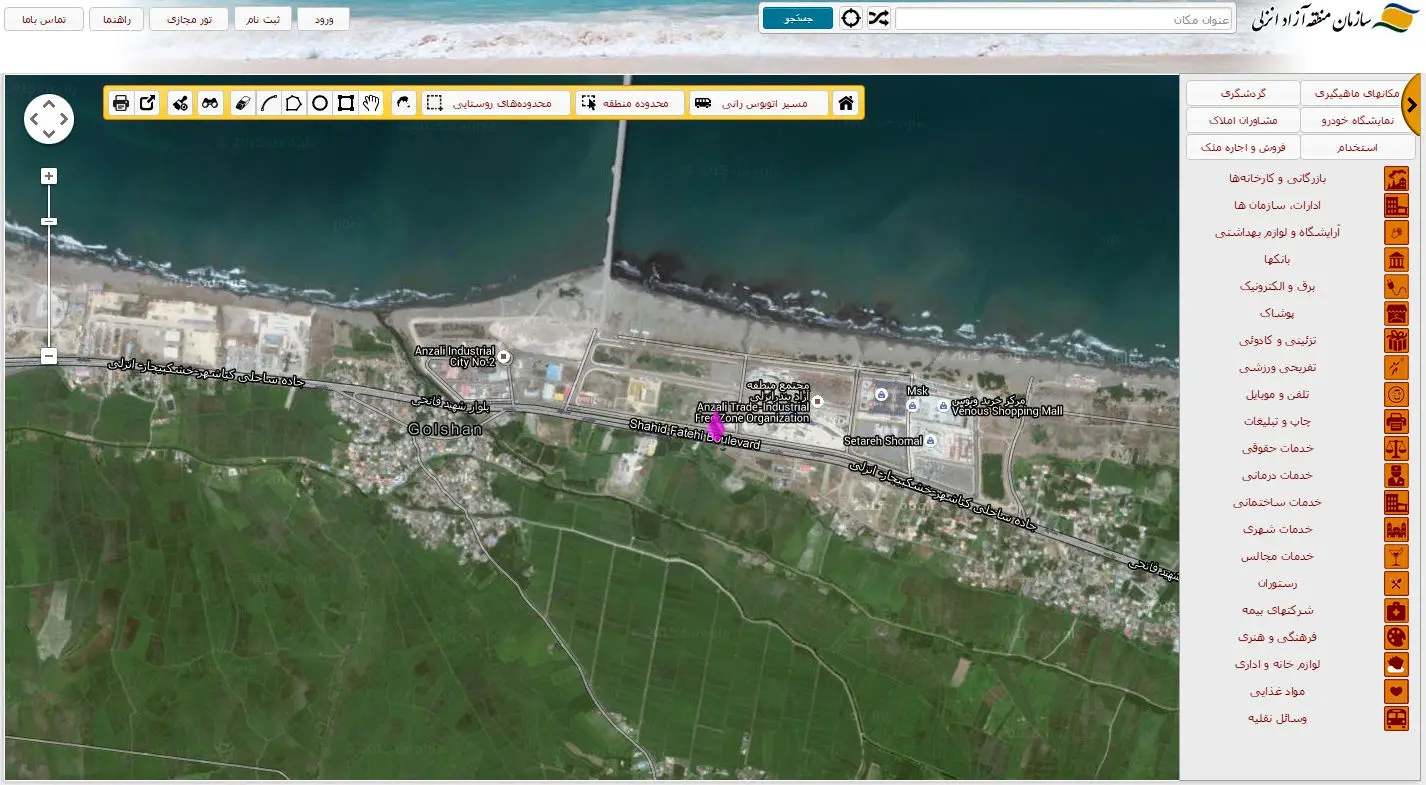The height and width of the screenshot is (785, 1426).
Task: Click the round pan control on the map
Action: pos(49,119)
